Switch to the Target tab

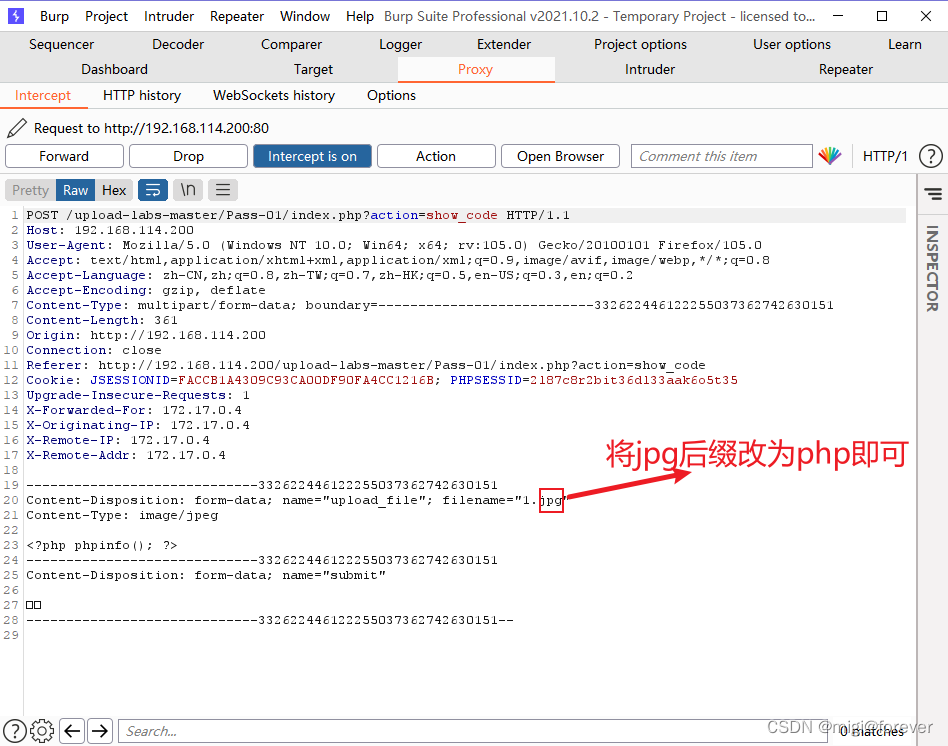[313, 70]
